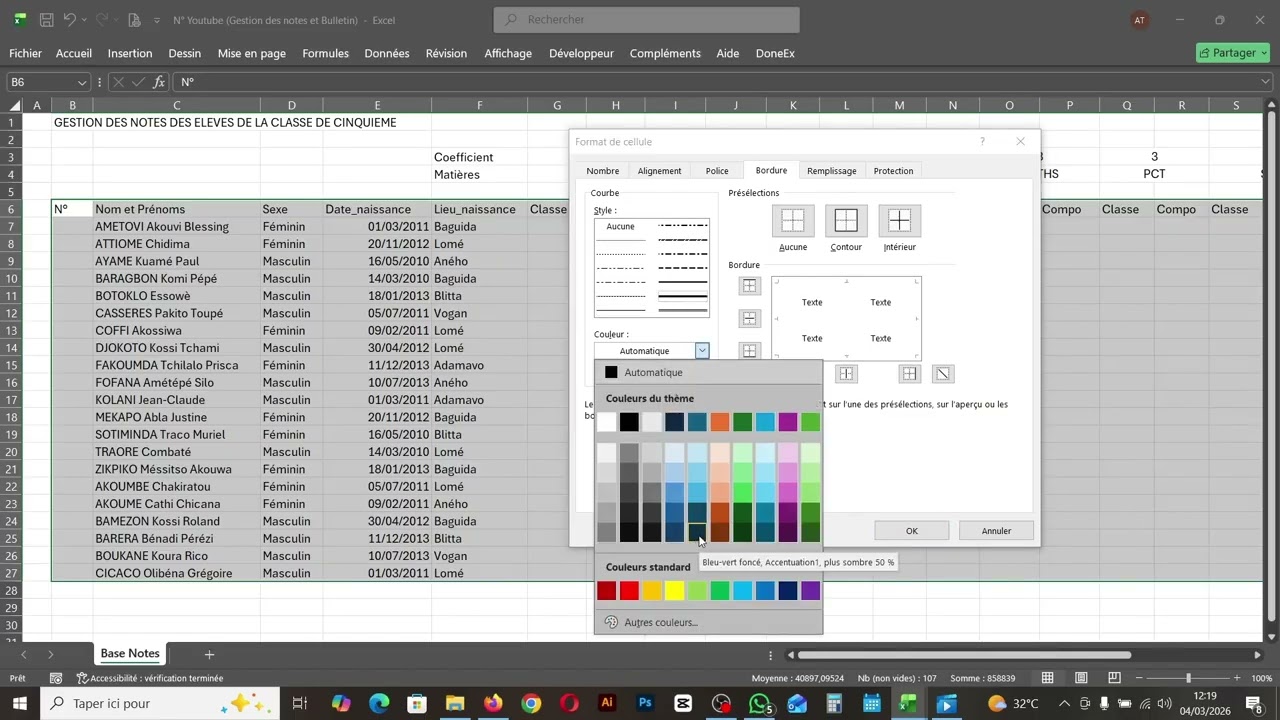Viewport: 1280px width, 720px height.
Task: Choose the purple standard color swatch
Action: [x=811, y=591]
